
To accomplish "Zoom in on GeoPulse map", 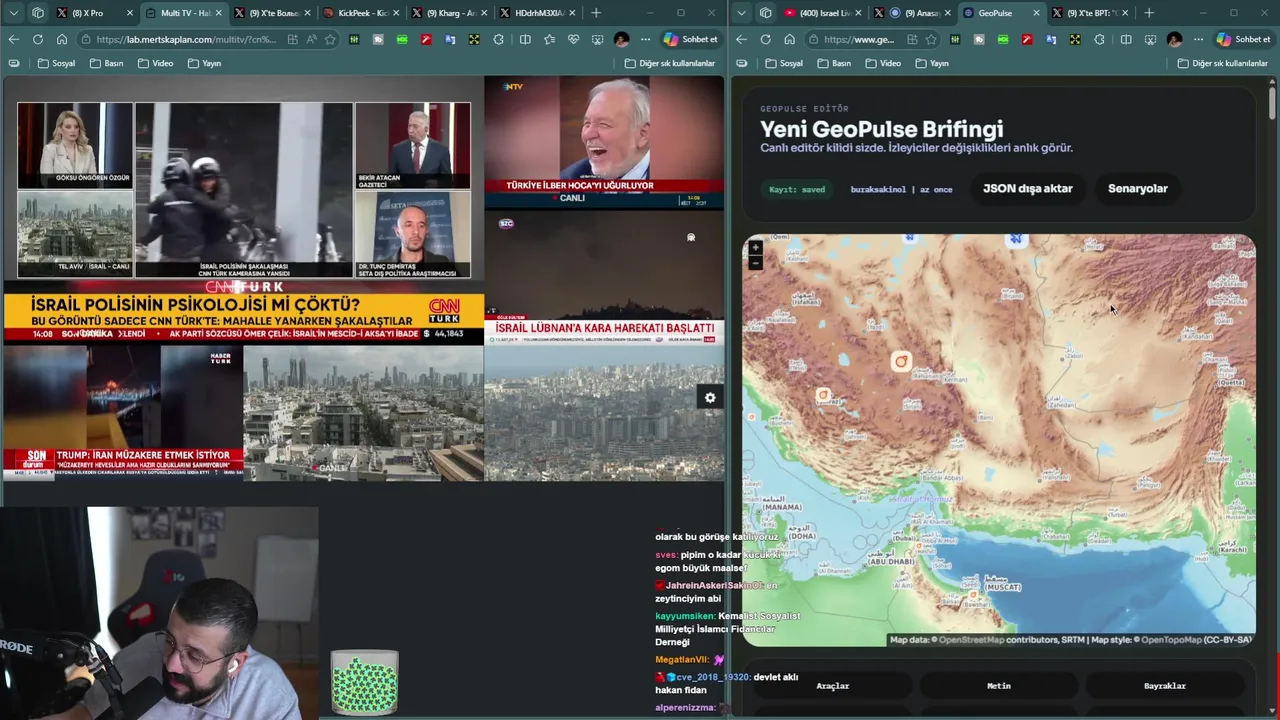I will [x=755, y=247].
